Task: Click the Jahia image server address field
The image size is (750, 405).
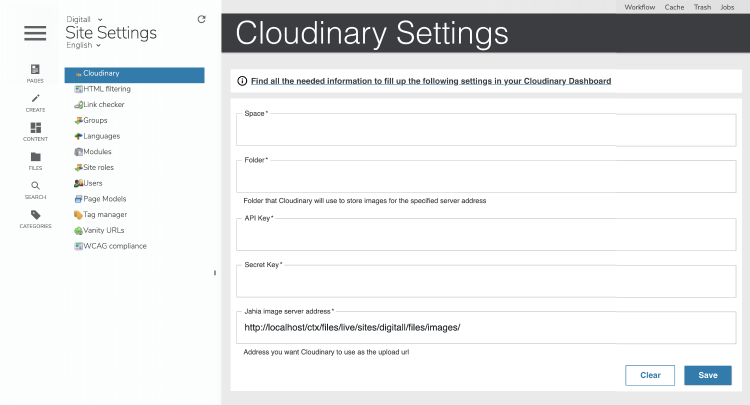Action: click(486, 328)
